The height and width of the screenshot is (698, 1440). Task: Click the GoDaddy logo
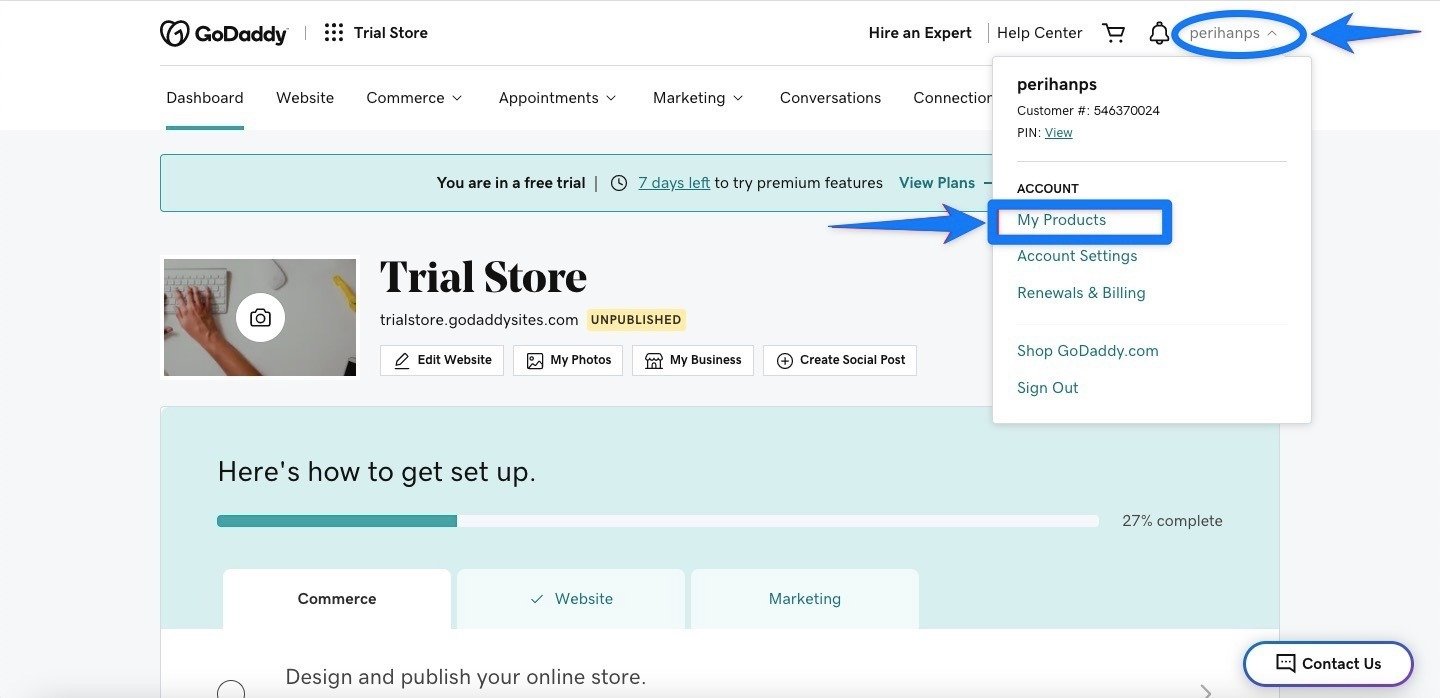(x=224, y=33)
